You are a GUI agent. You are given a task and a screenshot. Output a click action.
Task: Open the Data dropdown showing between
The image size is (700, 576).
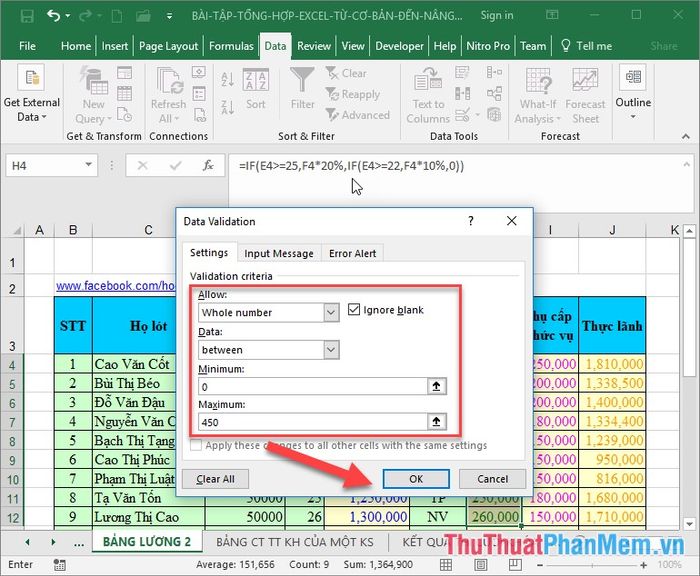click(x=331, y=350)
